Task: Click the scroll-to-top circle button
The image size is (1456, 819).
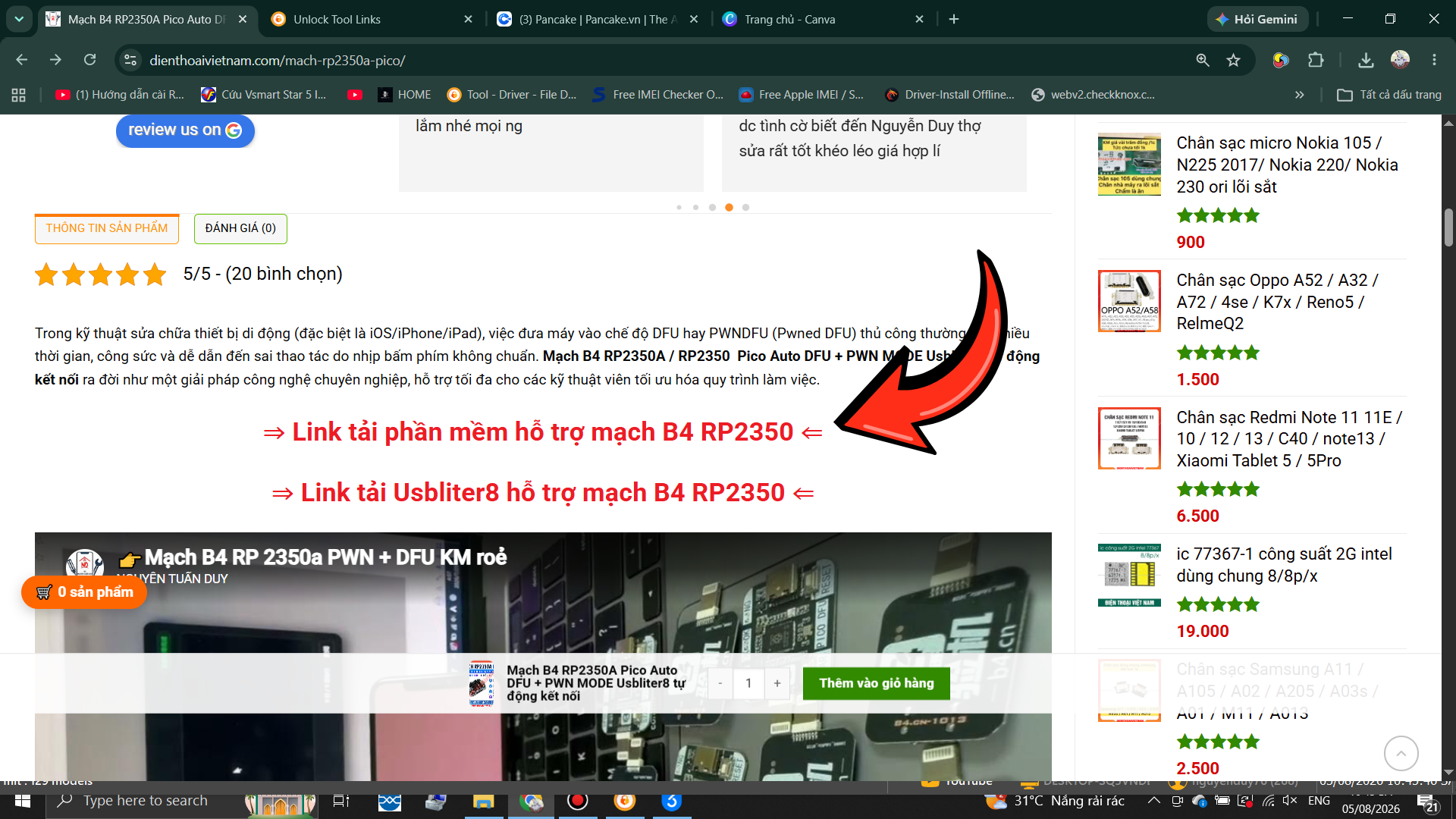Action: tap(1401, 754)
